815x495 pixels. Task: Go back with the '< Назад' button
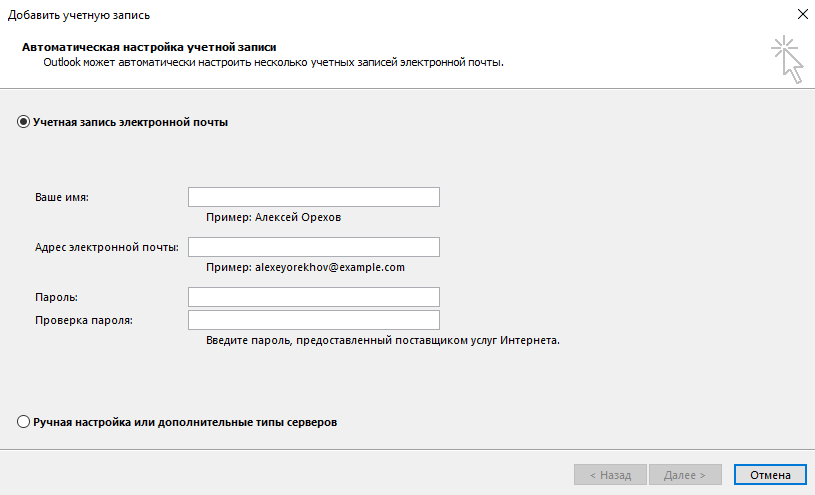[x=610, y=475]
